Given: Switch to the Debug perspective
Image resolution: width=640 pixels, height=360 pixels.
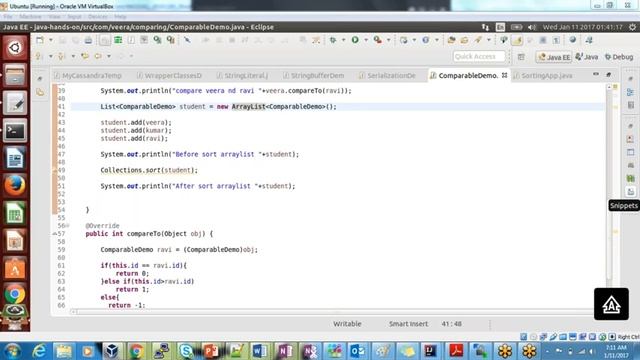Looking at the screenshot, I should click(x=619, y=57).
